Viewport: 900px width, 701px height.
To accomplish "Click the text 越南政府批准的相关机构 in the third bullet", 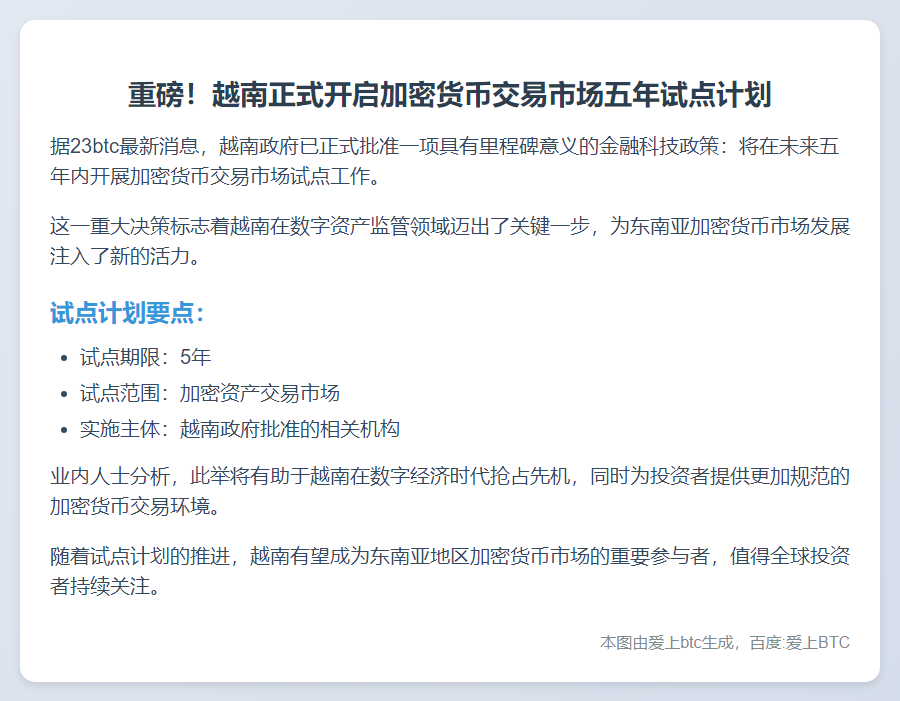I will click(x=290, y=429).
